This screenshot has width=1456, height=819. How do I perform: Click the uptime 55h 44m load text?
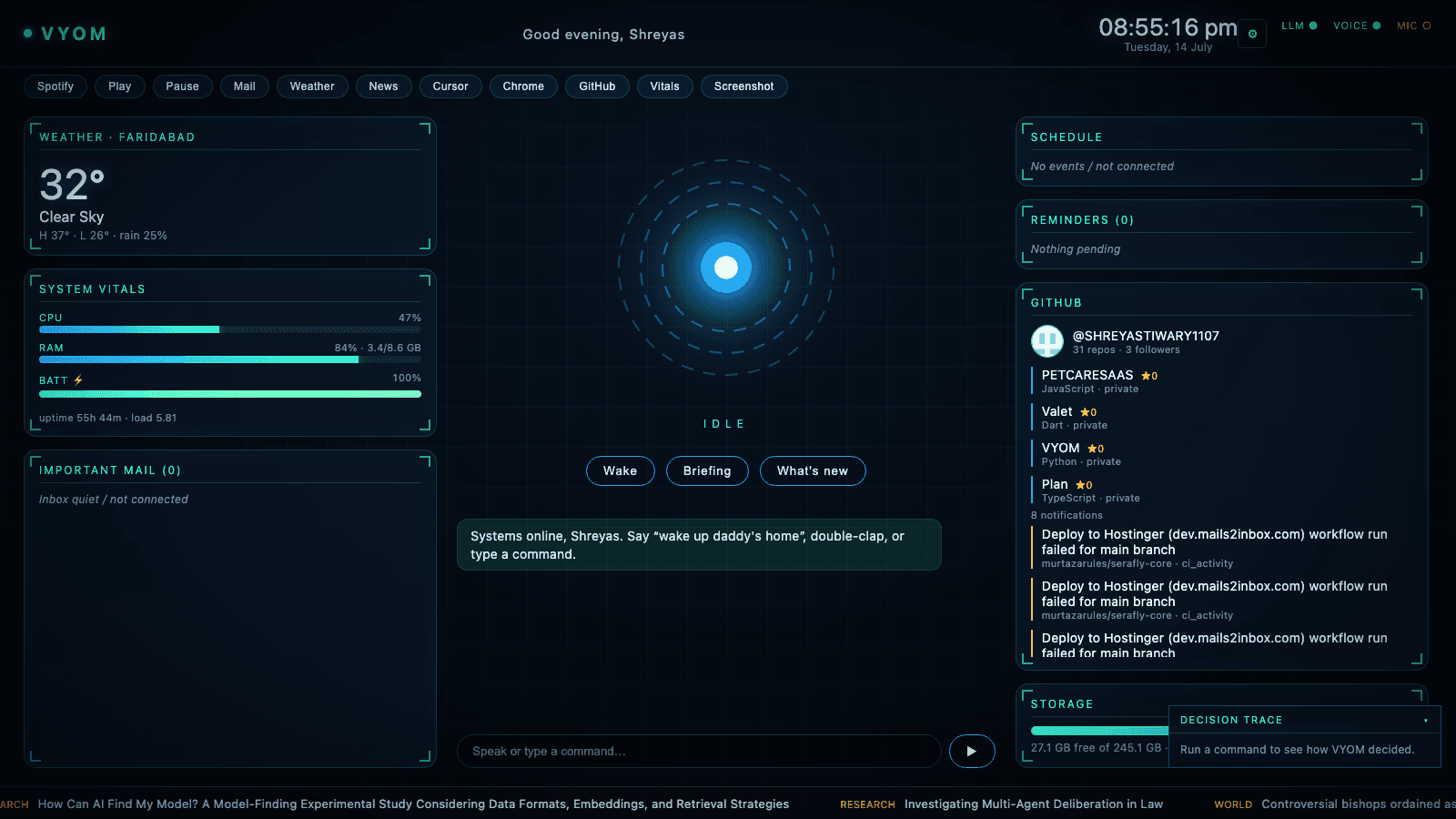pos(107,418)
